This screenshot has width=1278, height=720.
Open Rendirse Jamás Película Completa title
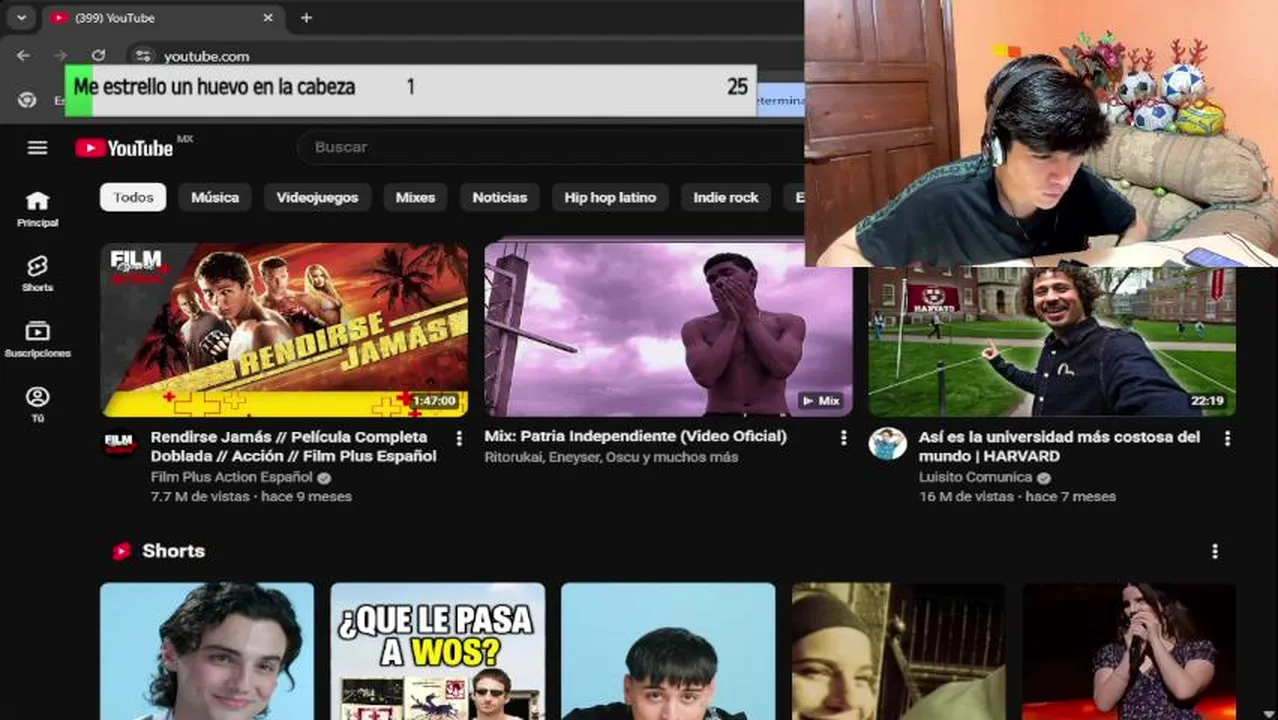click(294, 446)
